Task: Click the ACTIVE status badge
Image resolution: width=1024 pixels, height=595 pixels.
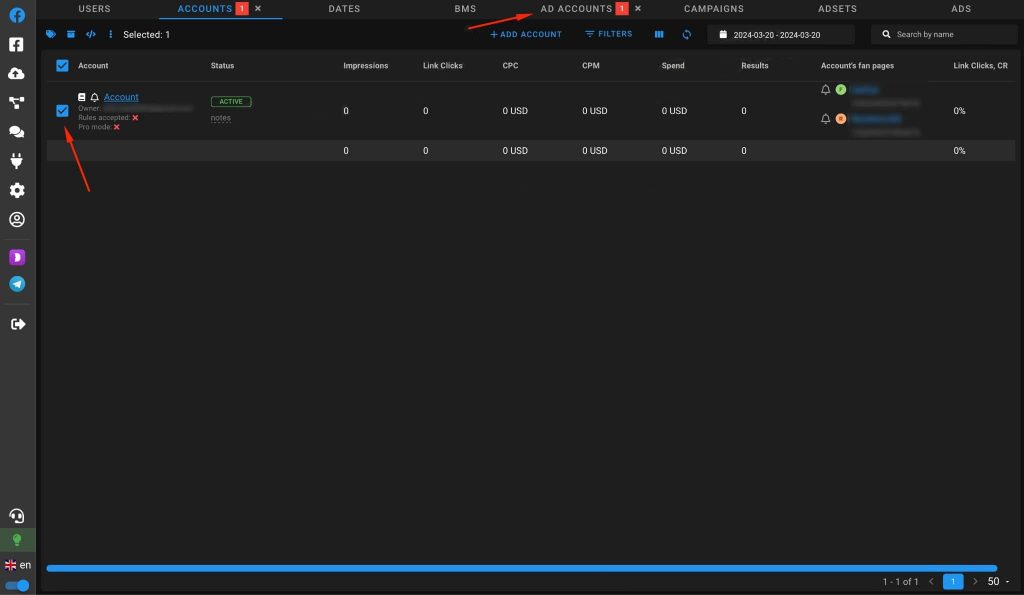Action: coord(231,101)
